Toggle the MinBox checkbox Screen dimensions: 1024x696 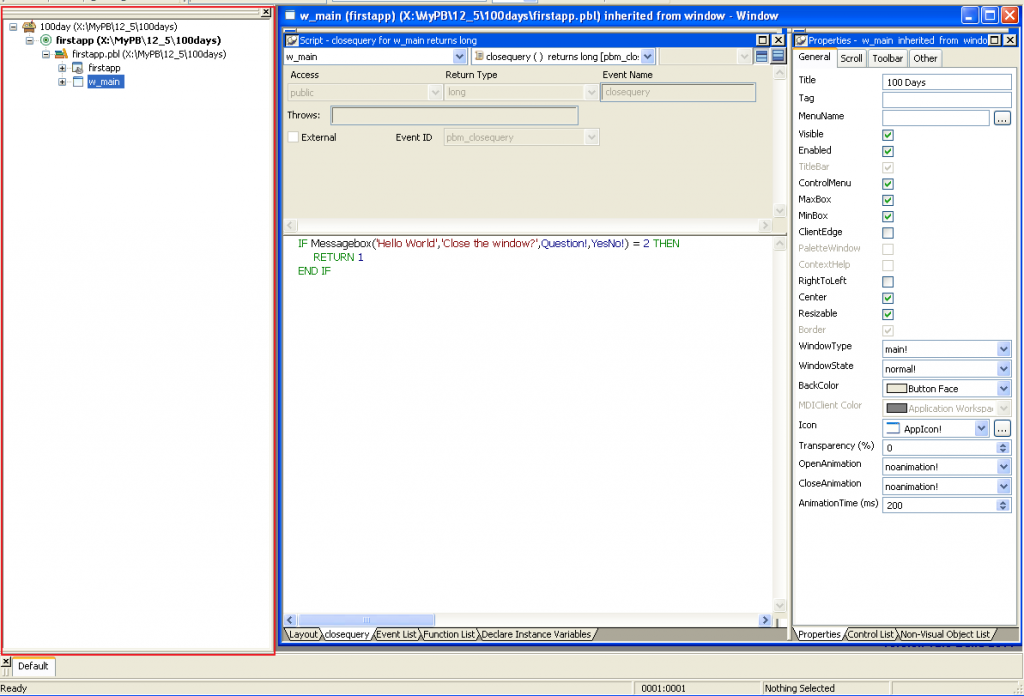(888, 217)
